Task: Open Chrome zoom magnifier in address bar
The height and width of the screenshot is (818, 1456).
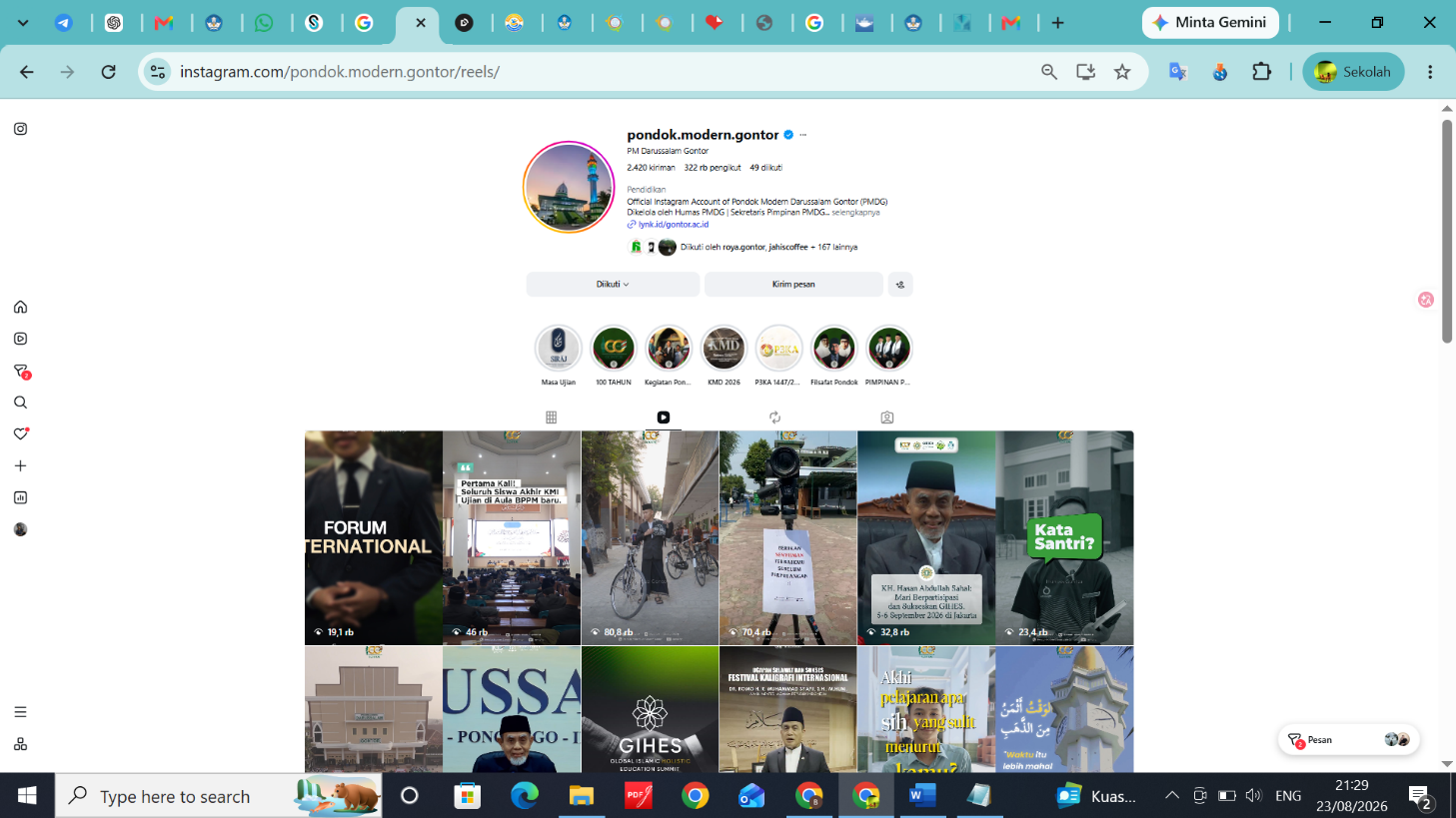Action: 1049,72
